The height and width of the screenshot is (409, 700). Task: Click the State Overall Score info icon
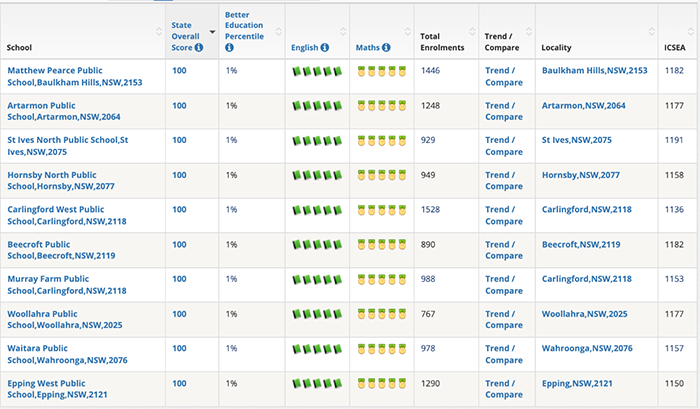pos(199,47)
